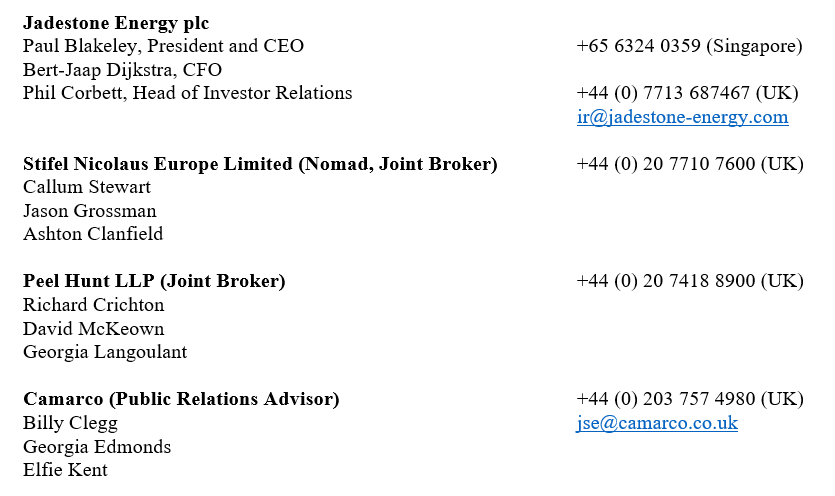This screenshot has width=835, height=496.
Task: Click the Camarco phone number 203 757 4980
Action: coord(690,399)
